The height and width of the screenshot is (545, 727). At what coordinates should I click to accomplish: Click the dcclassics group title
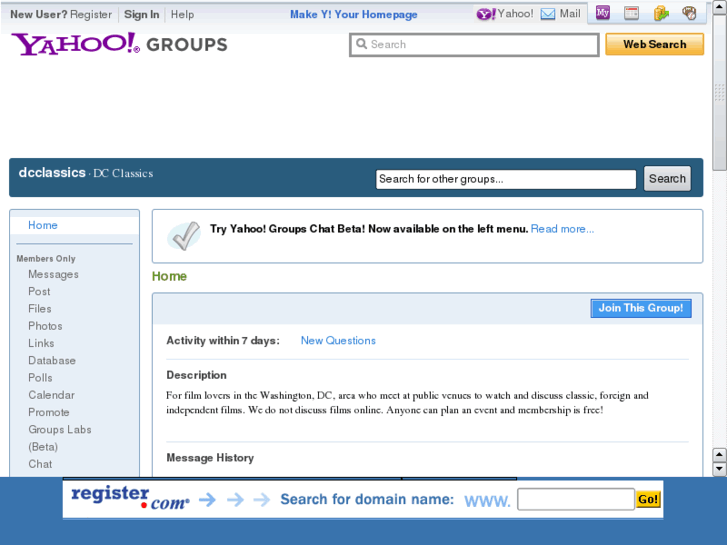[52, 173]
